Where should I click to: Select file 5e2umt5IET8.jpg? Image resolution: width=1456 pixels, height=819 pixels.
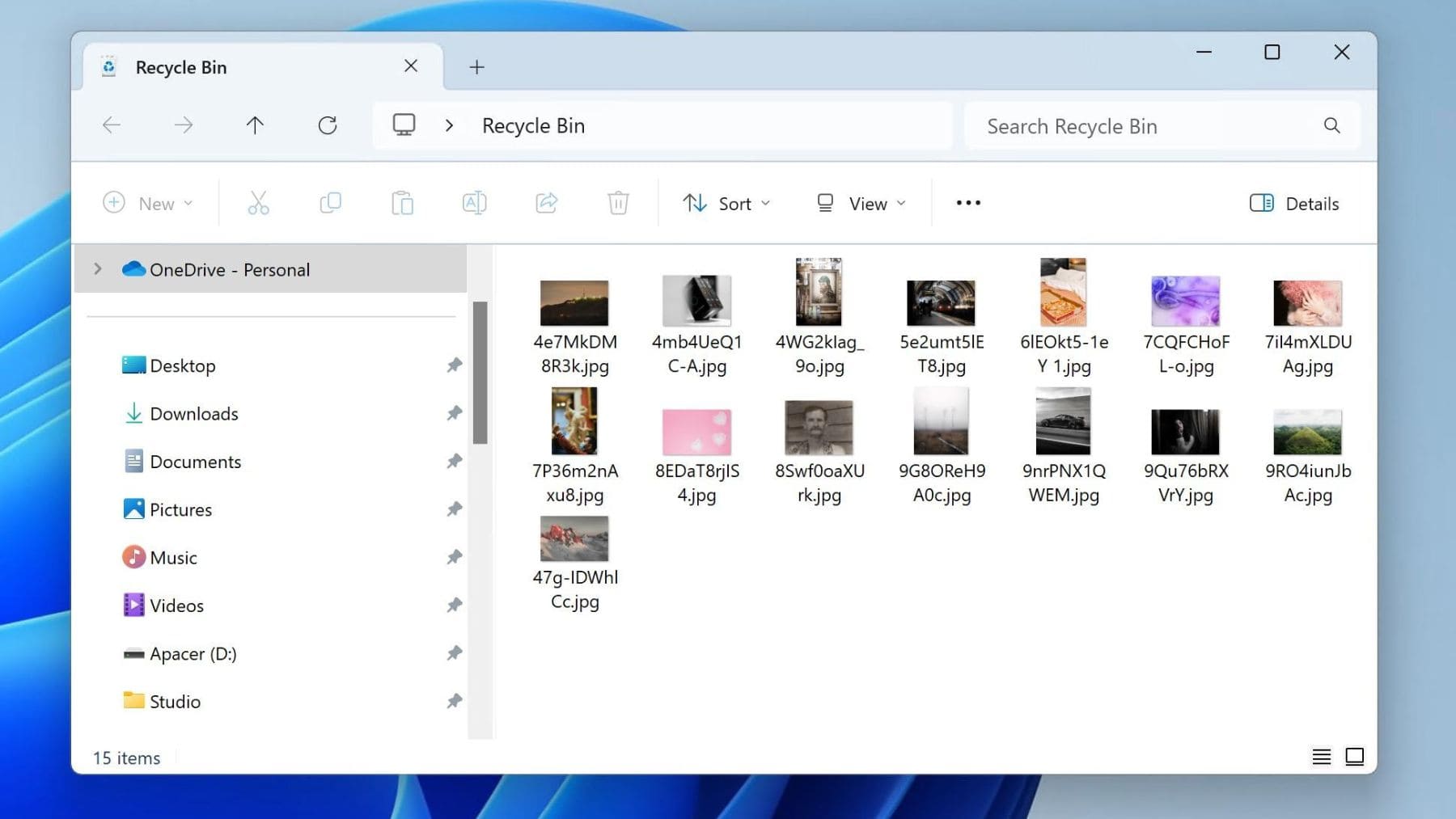(x=941, y=328)
